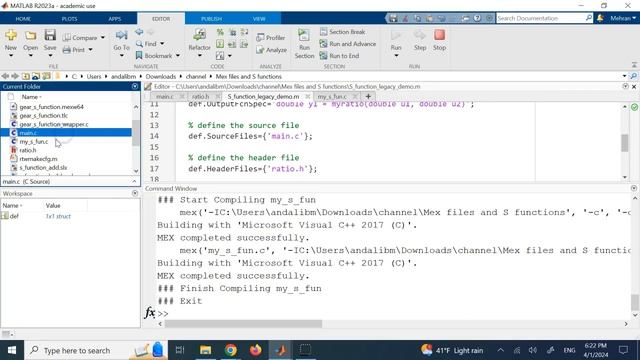Click the editor vertical scrollbar thumb
The width and height of the screenshot is (640, 360).
[x=624, y=143]
